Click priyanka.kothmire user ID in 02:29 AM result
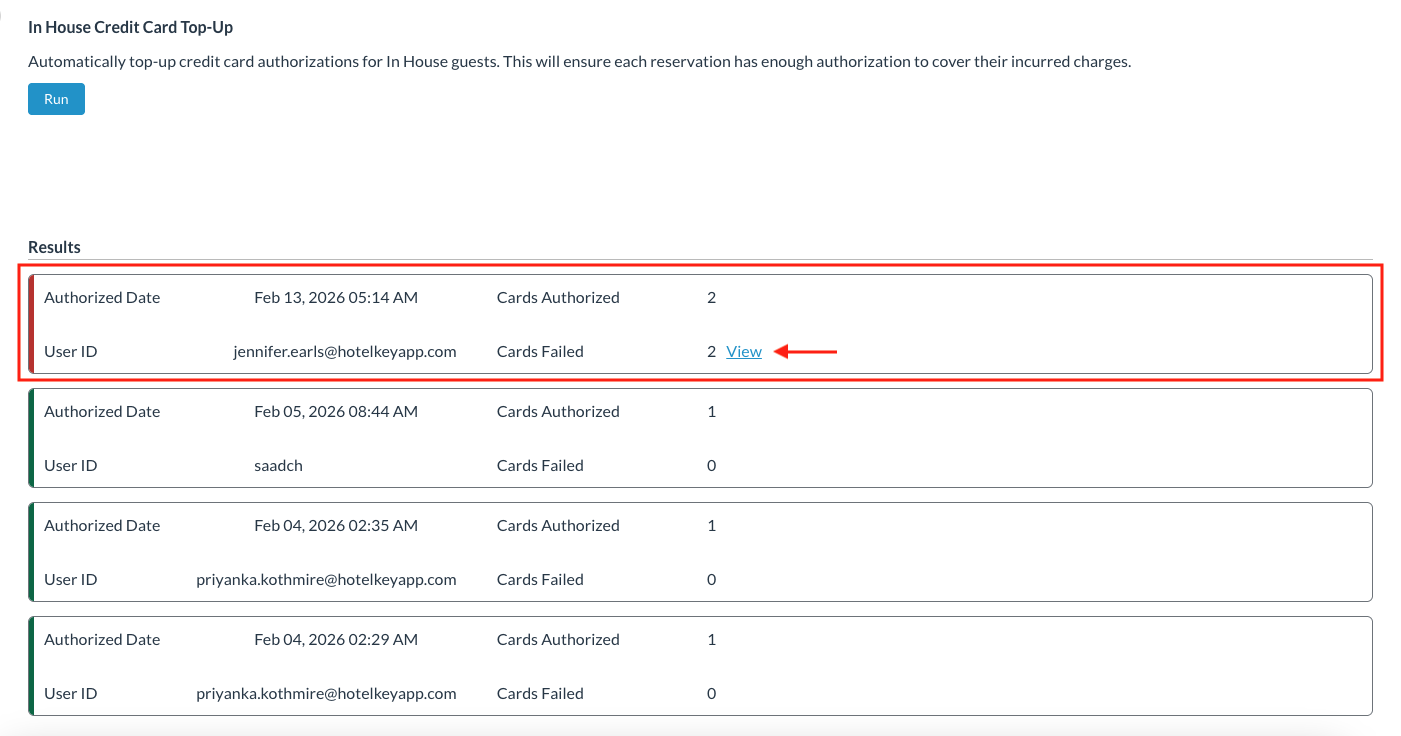The height and width of the screenshot is (736, 1401). point(326,694)
